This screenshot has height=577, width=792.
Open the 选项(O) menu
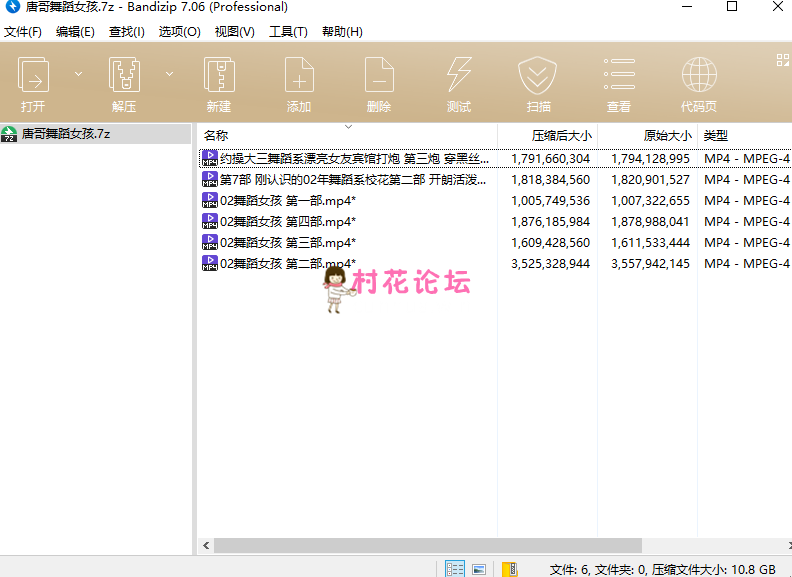pyautogui.click(x=179, y=32)
